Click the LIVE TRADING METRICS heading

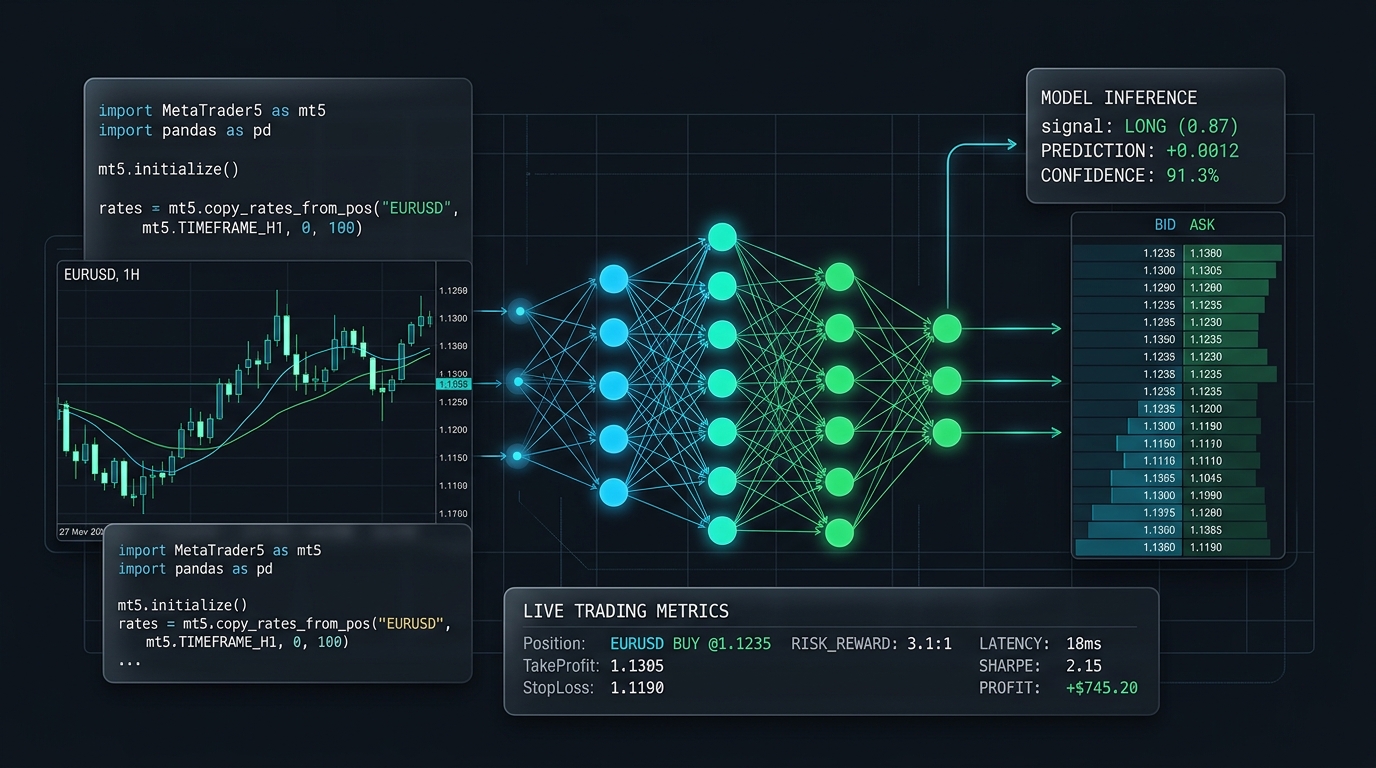pos(626,611)
